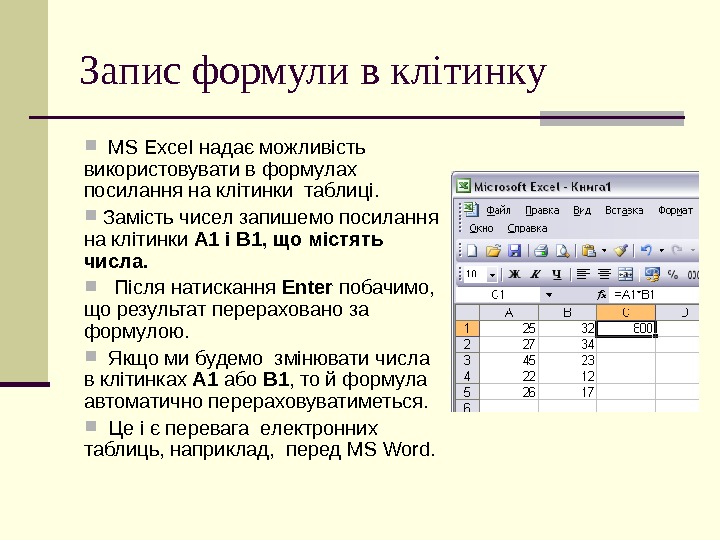
Task: Open the font size 10 dropdown
Action: tap(492, 275)
